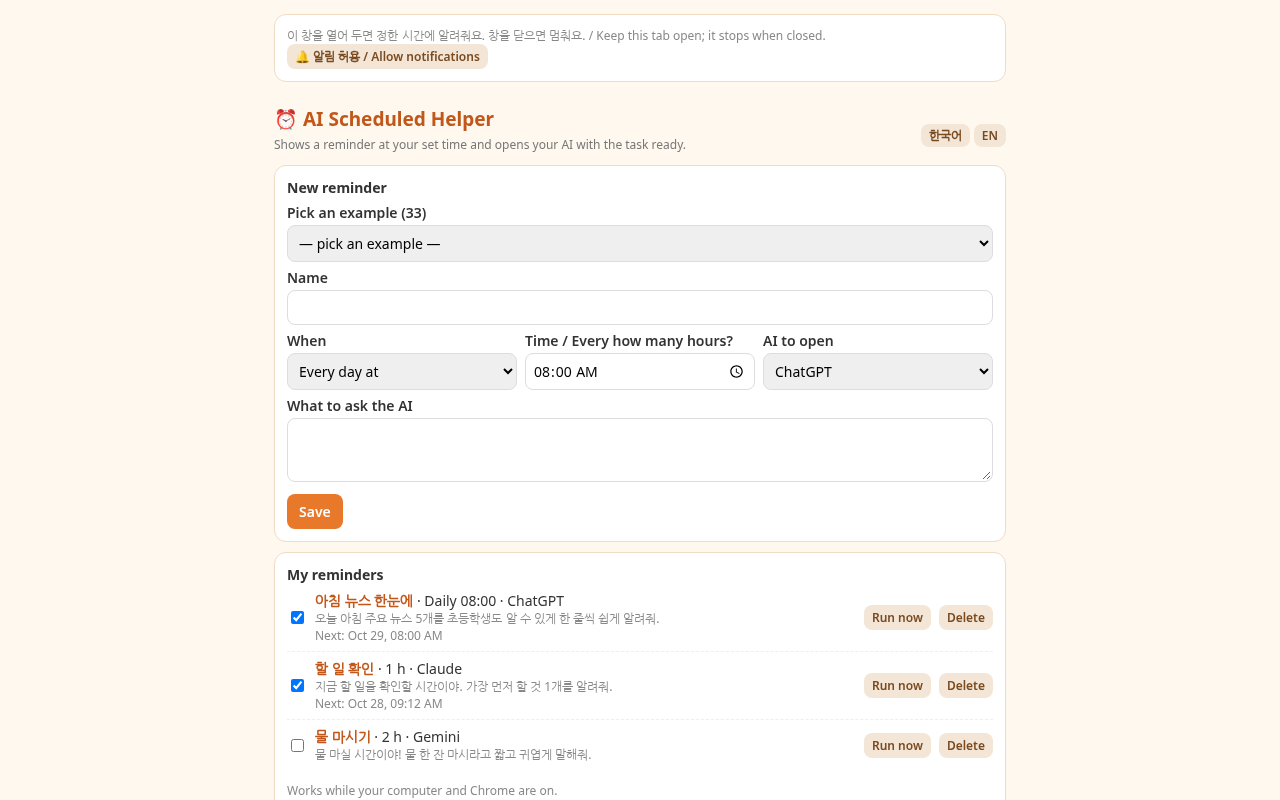Click 'Works while your computer and Chrome are on.'
The image size is (1280, 800).
pos(422,790)
